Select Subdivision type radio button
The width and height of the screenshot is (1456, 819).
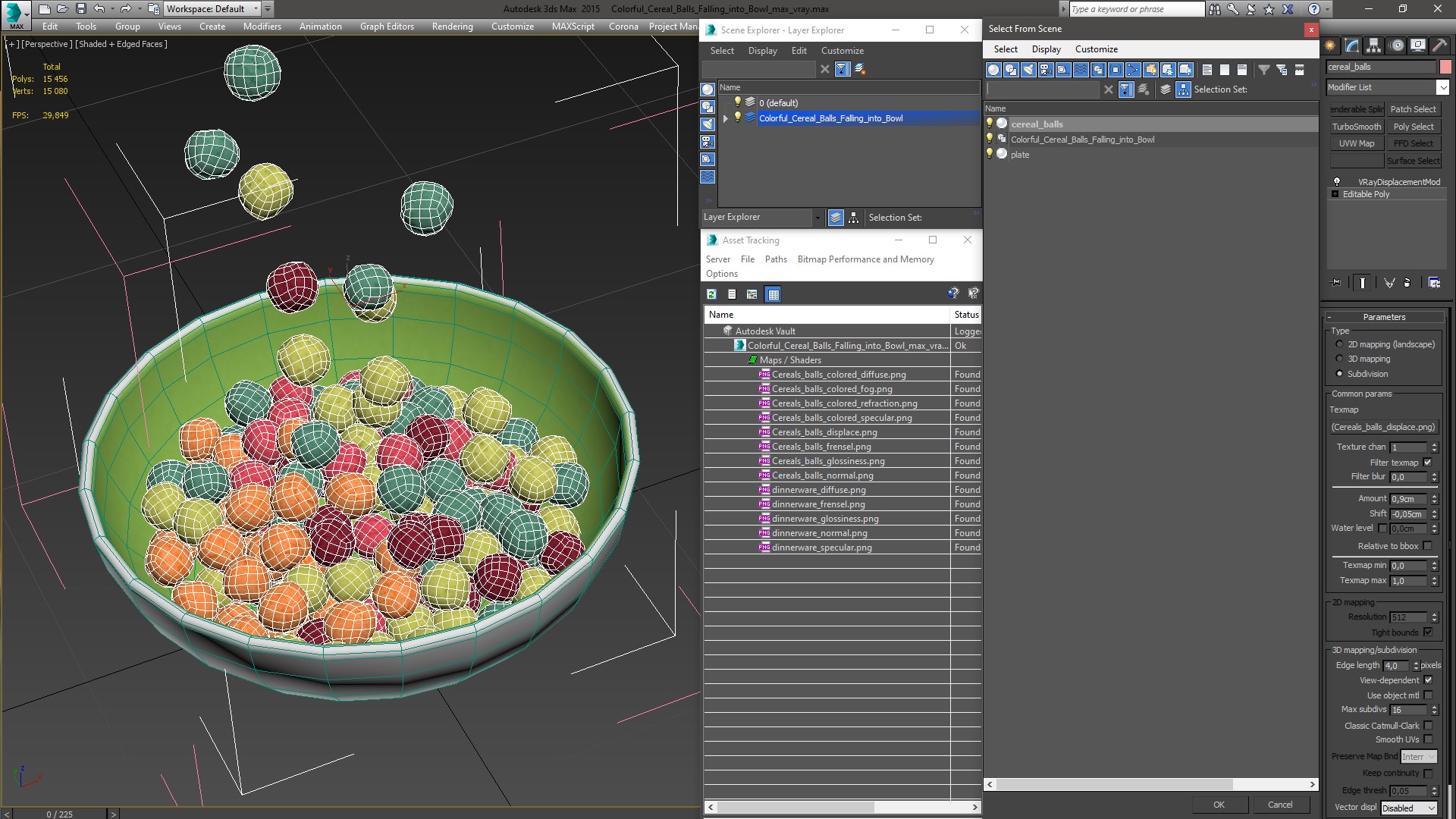(1339, 374)
